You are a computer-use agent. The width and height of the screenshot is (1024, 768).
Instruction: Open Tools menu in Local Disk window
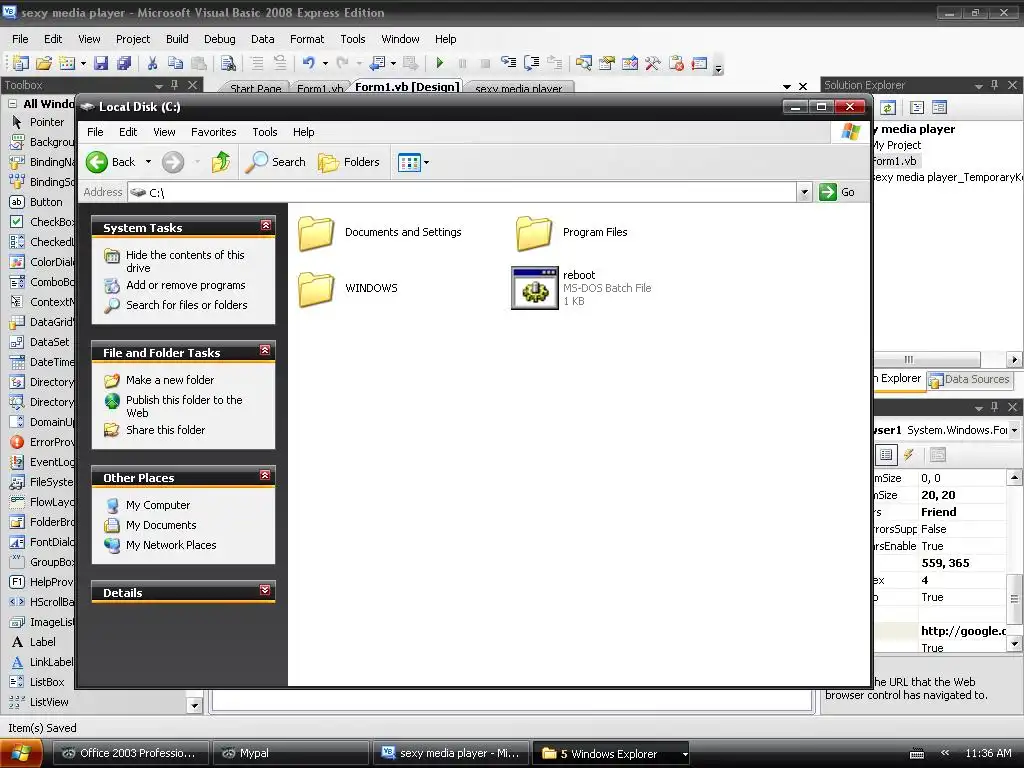coord(264,132)
